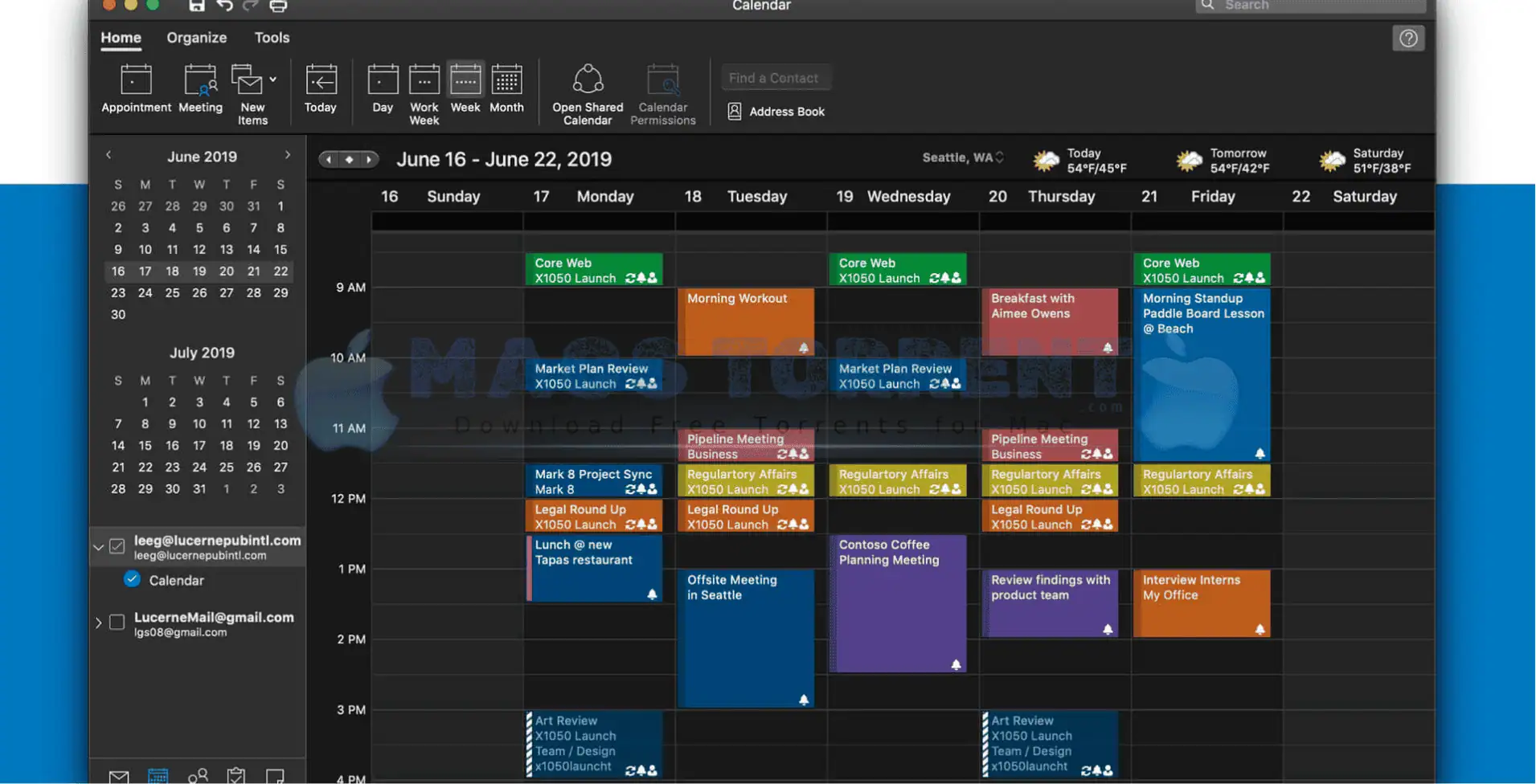Switch to Tasks view
1536x784 pixels.
pos(236,776)
